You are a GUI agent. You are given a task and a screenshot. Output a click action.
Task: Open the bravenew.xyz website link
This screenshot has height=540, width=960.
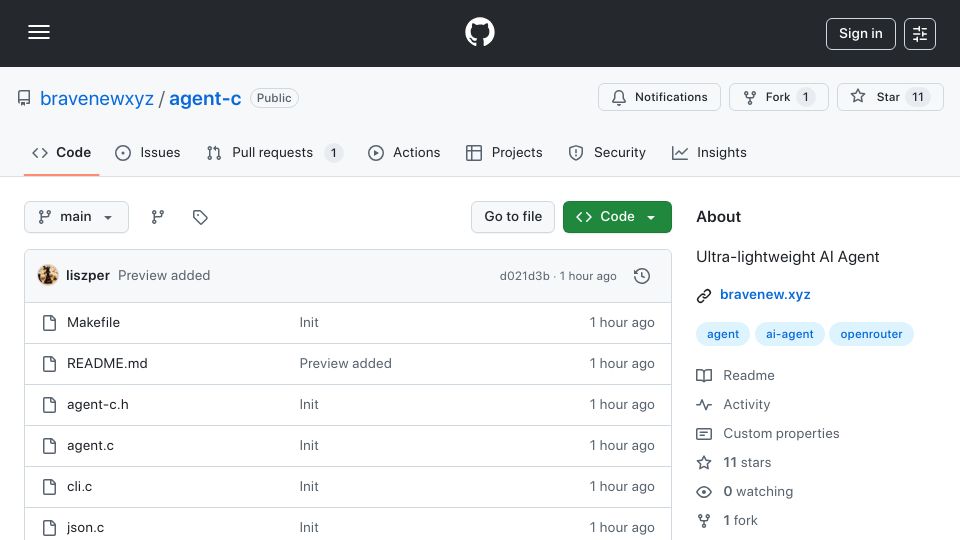pos(765,294)
